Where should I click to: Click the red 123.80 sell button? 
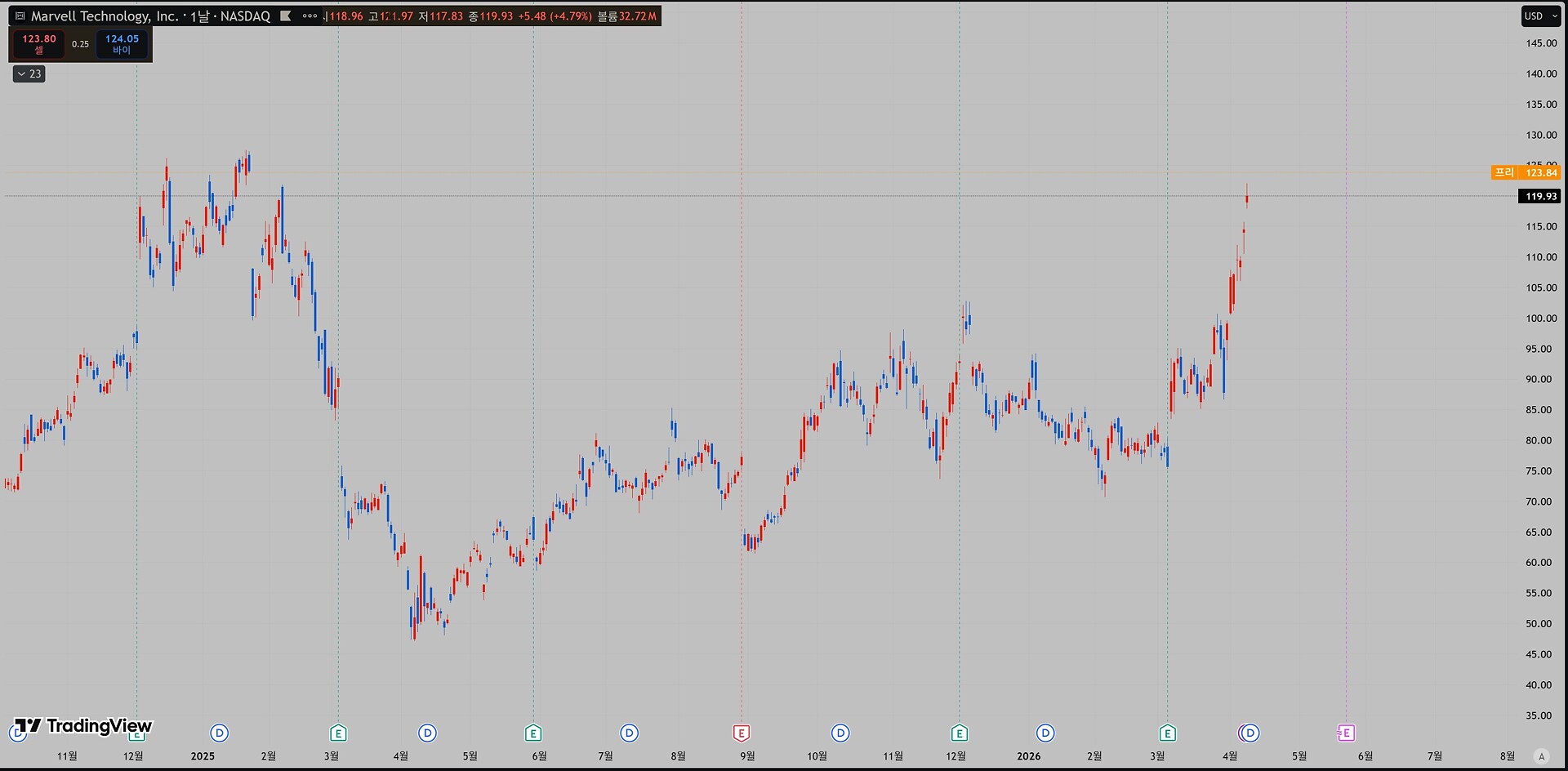[x=38, y=44]
